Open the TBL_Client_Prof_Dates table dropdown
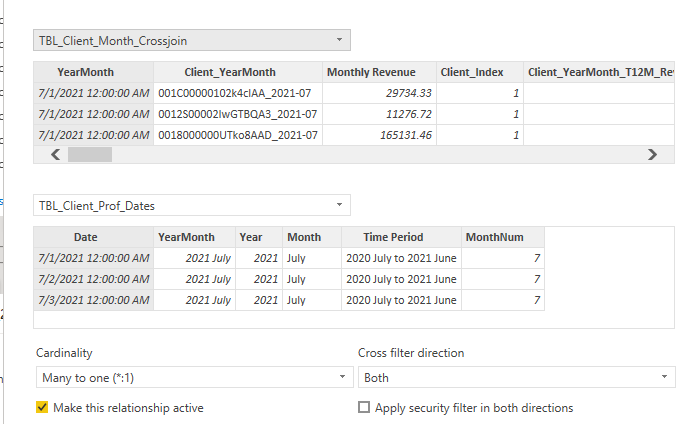 [192, 205]
